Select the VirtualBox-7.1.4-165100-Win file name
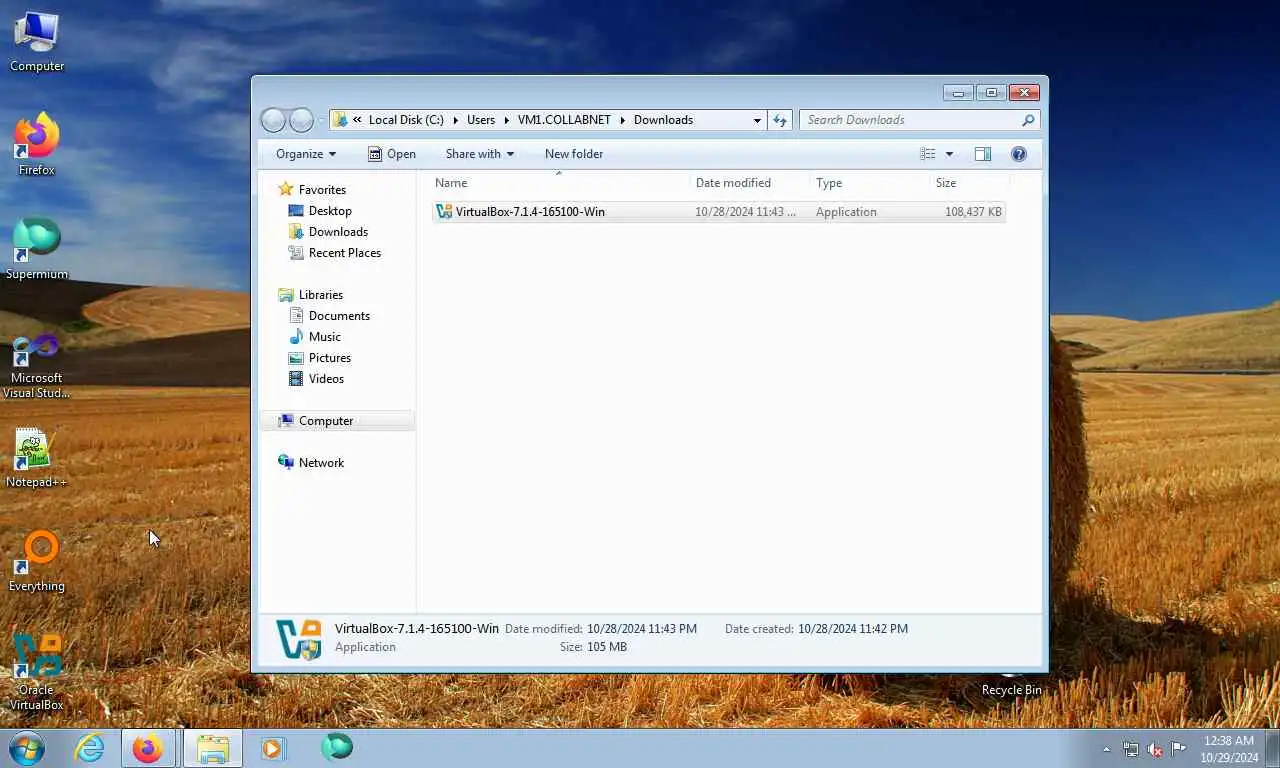The image size is (1280, 768). point(530,212)
